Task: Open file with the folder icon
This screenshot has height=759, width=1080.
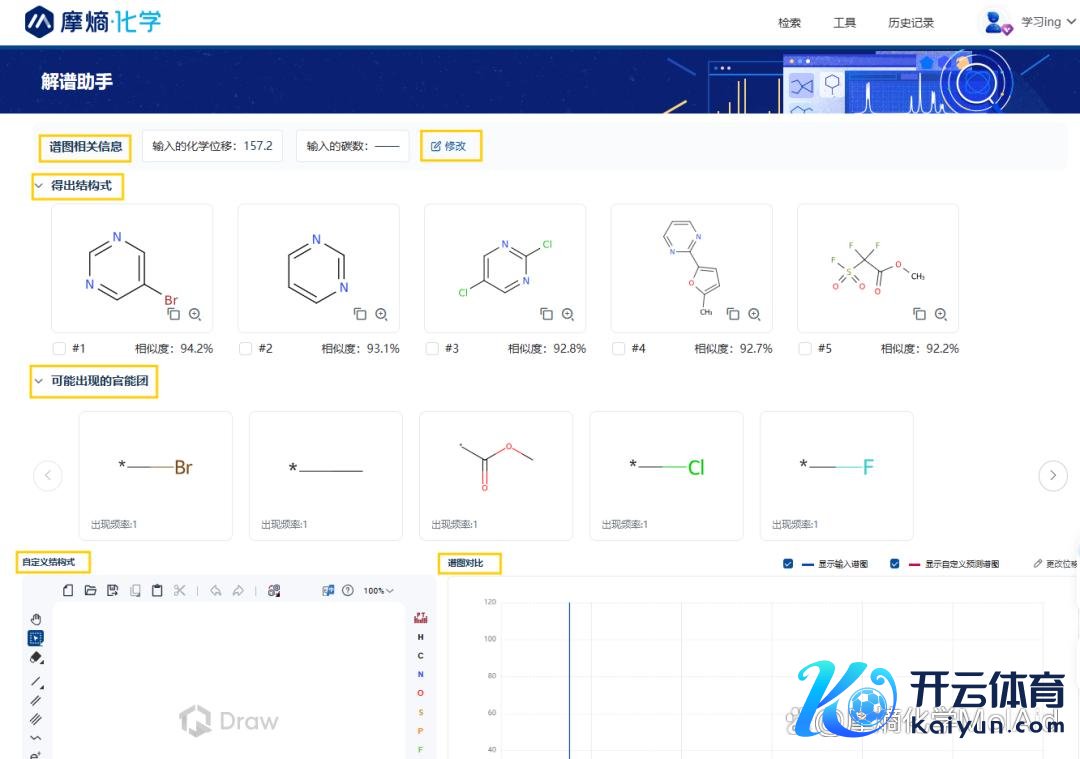Action: pos(90,591)
